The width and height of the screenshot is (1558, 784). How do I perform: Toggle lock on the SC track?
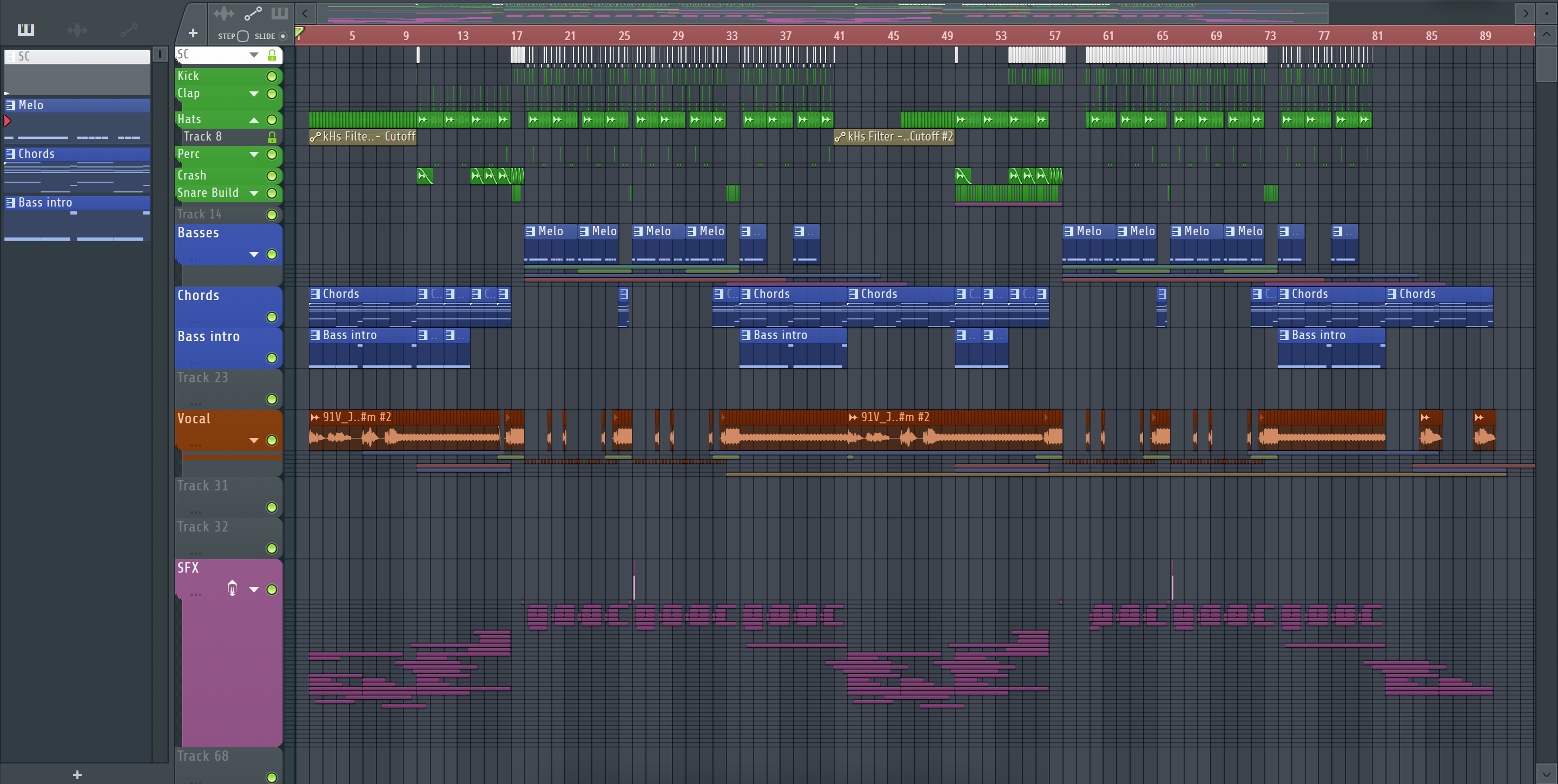pos(272,55)
